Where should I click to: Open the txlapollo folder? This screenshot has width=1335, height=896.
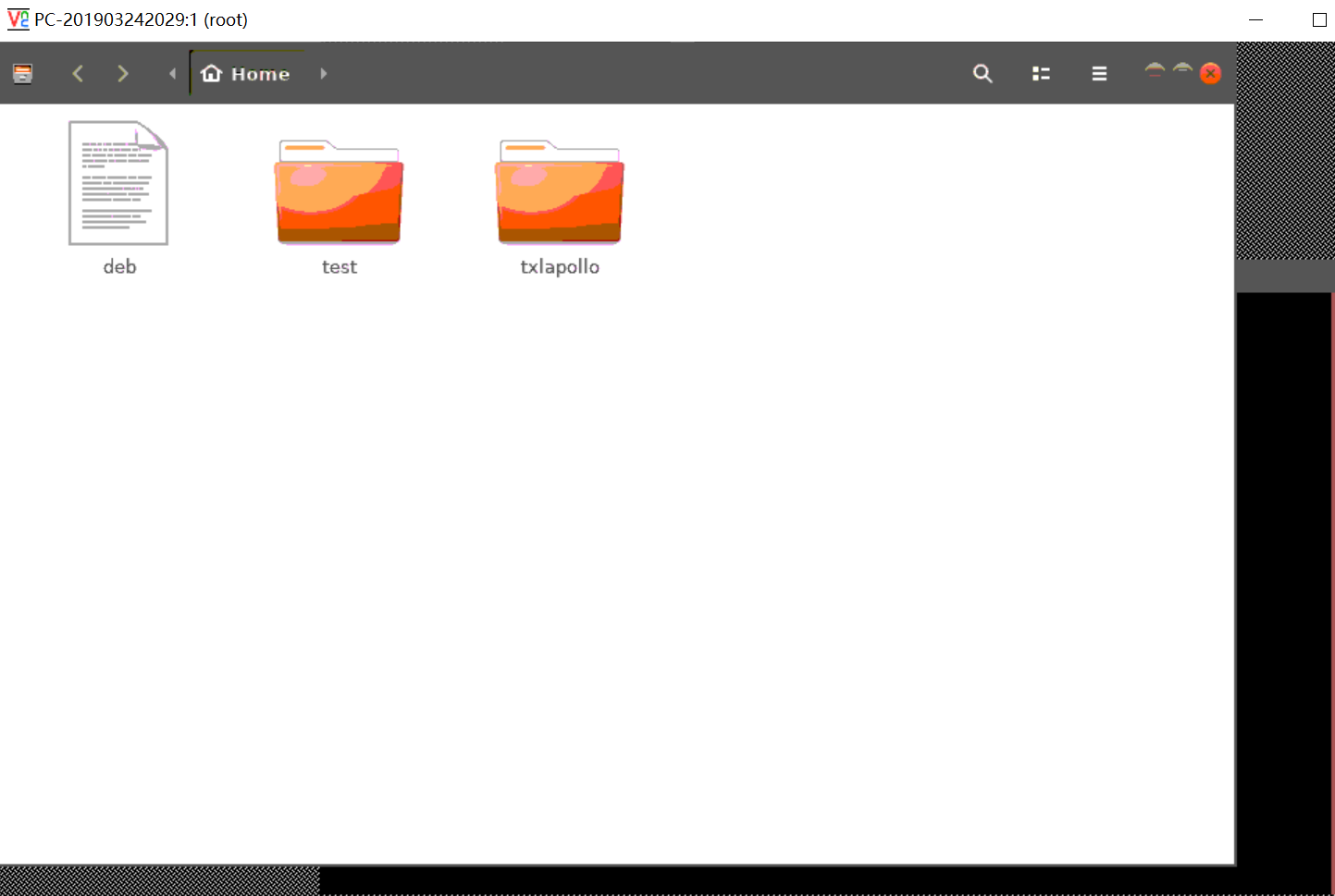point(559,194)
